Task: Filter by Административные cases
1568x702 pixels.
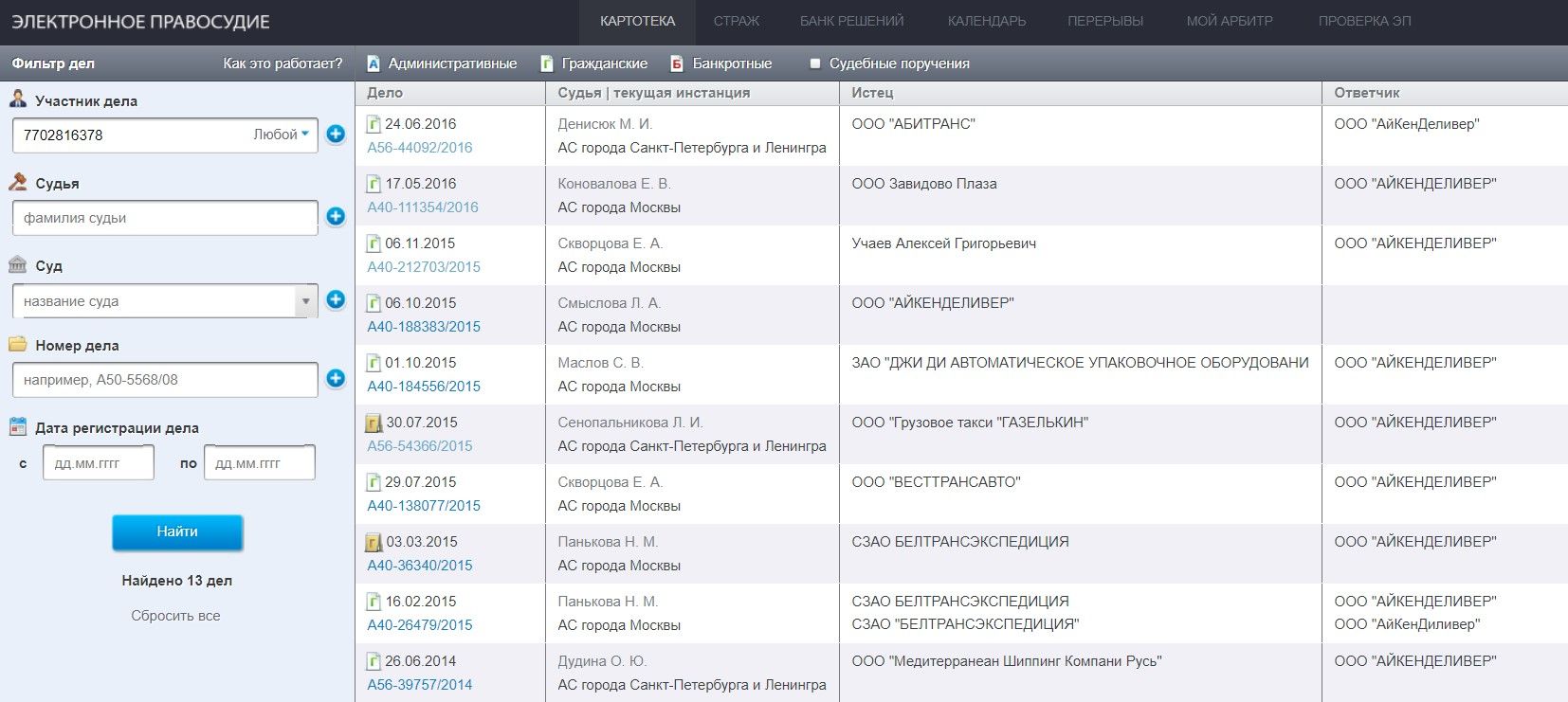Action: tap(452, 63)
